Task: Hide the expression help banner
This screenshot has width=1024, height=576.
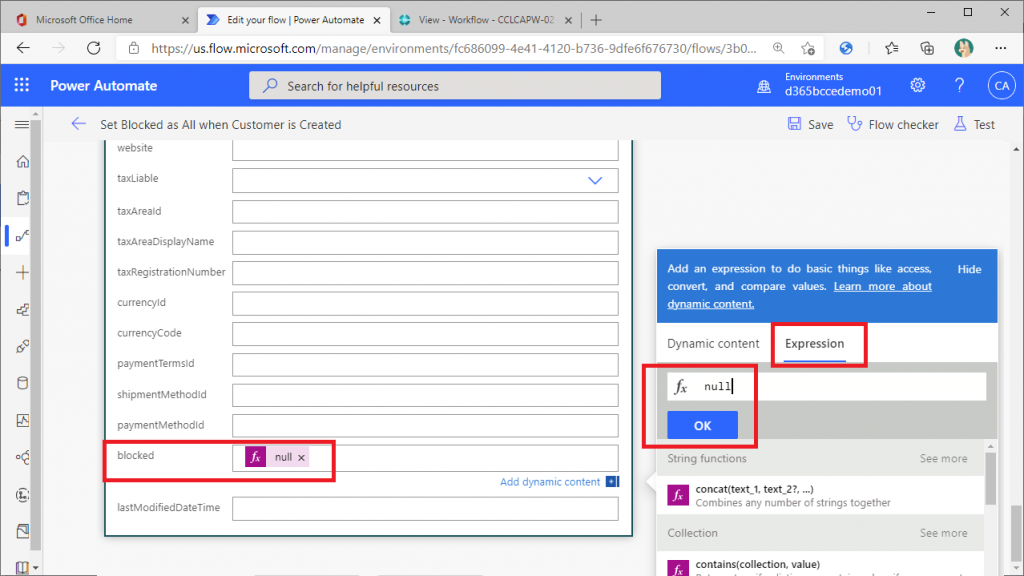Action: [x=969, y=269]
